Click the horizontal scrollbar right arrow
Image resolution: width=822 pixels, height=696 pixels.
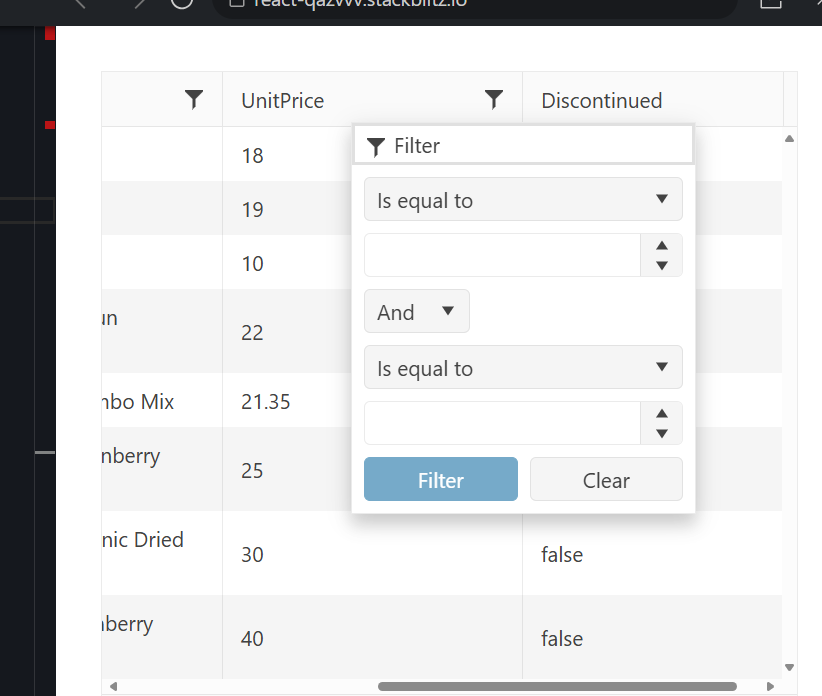pos(769,686)
